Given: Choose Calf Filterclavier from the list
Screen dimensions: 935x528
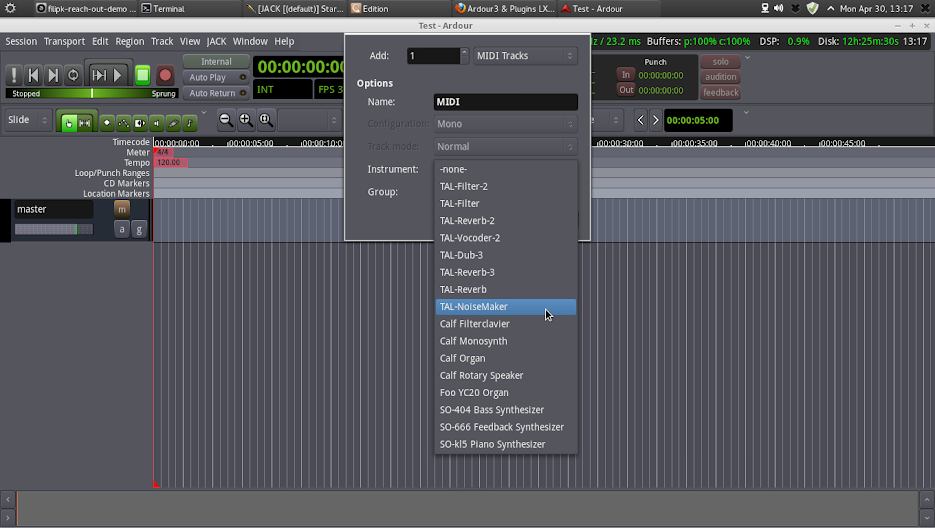Looking at the screenshot, I should click(x=506, y=324).
